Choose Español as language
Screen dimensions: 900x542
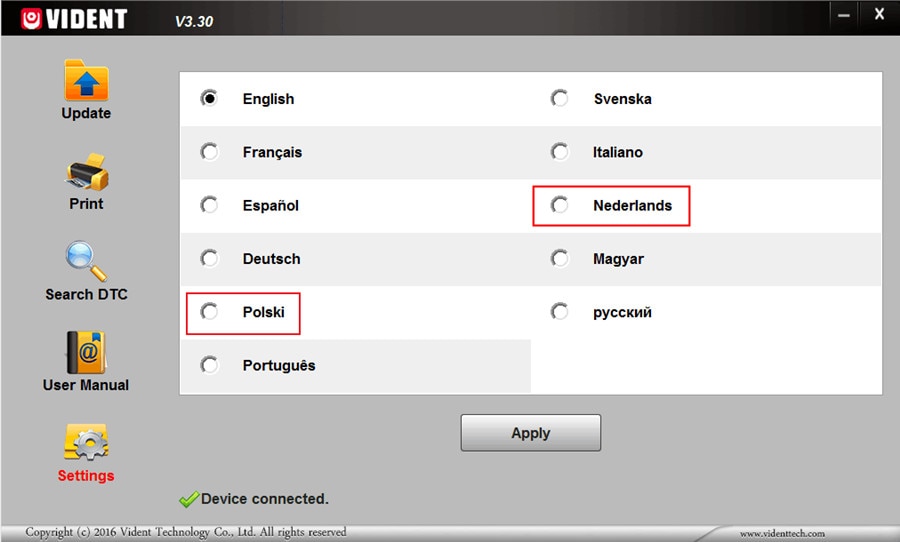[x=209, y=205]
